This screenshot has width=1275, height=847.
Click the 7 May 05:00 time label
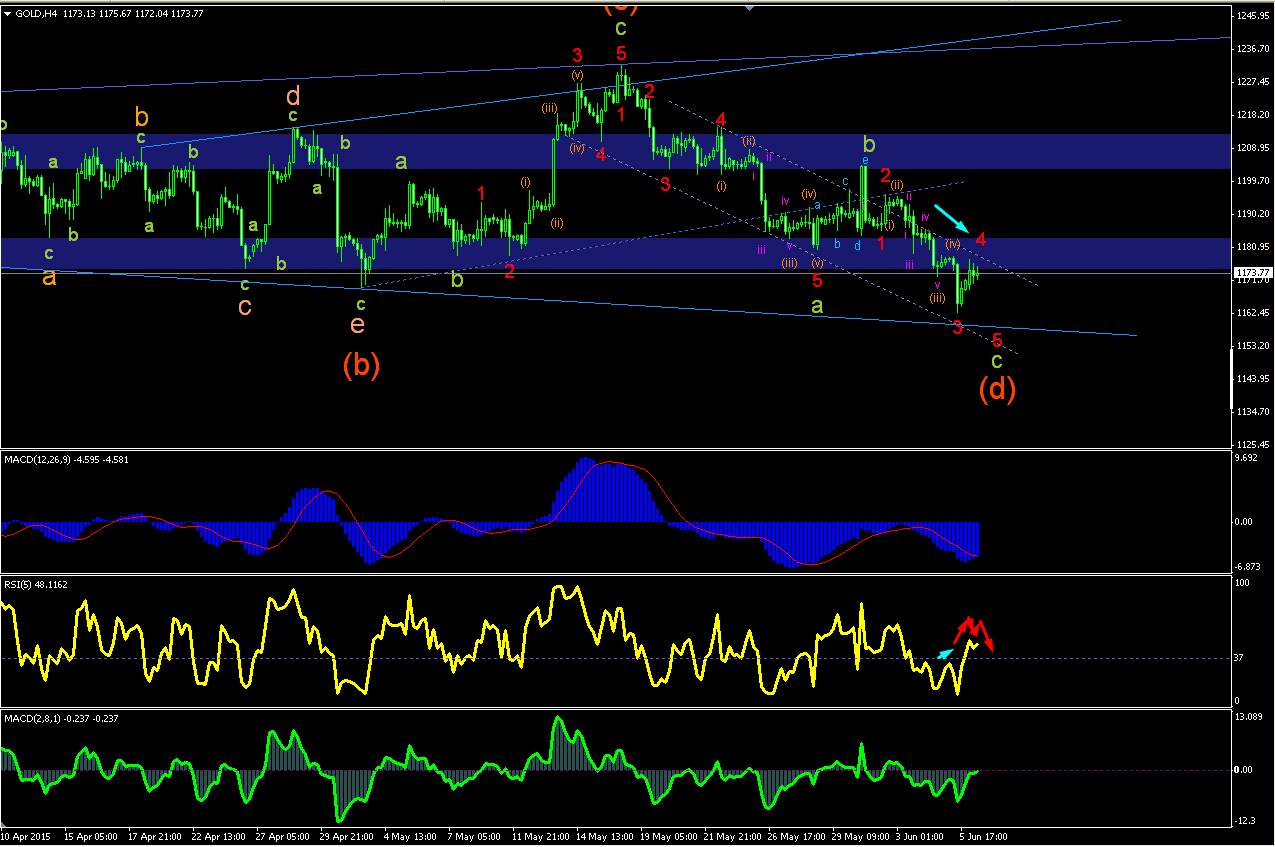[x=476, y=835]
